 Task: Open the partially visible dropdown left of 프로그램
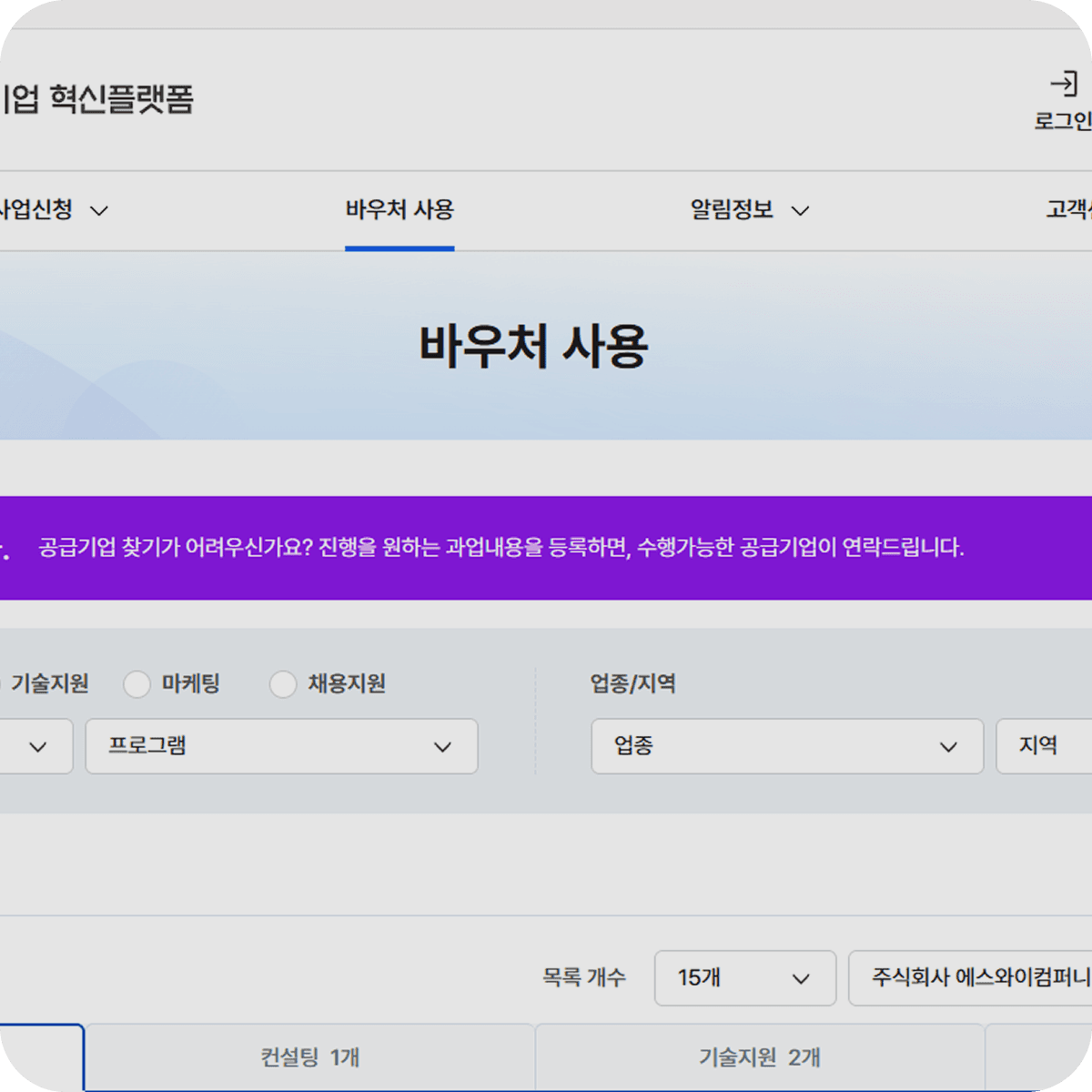point(36,746)
